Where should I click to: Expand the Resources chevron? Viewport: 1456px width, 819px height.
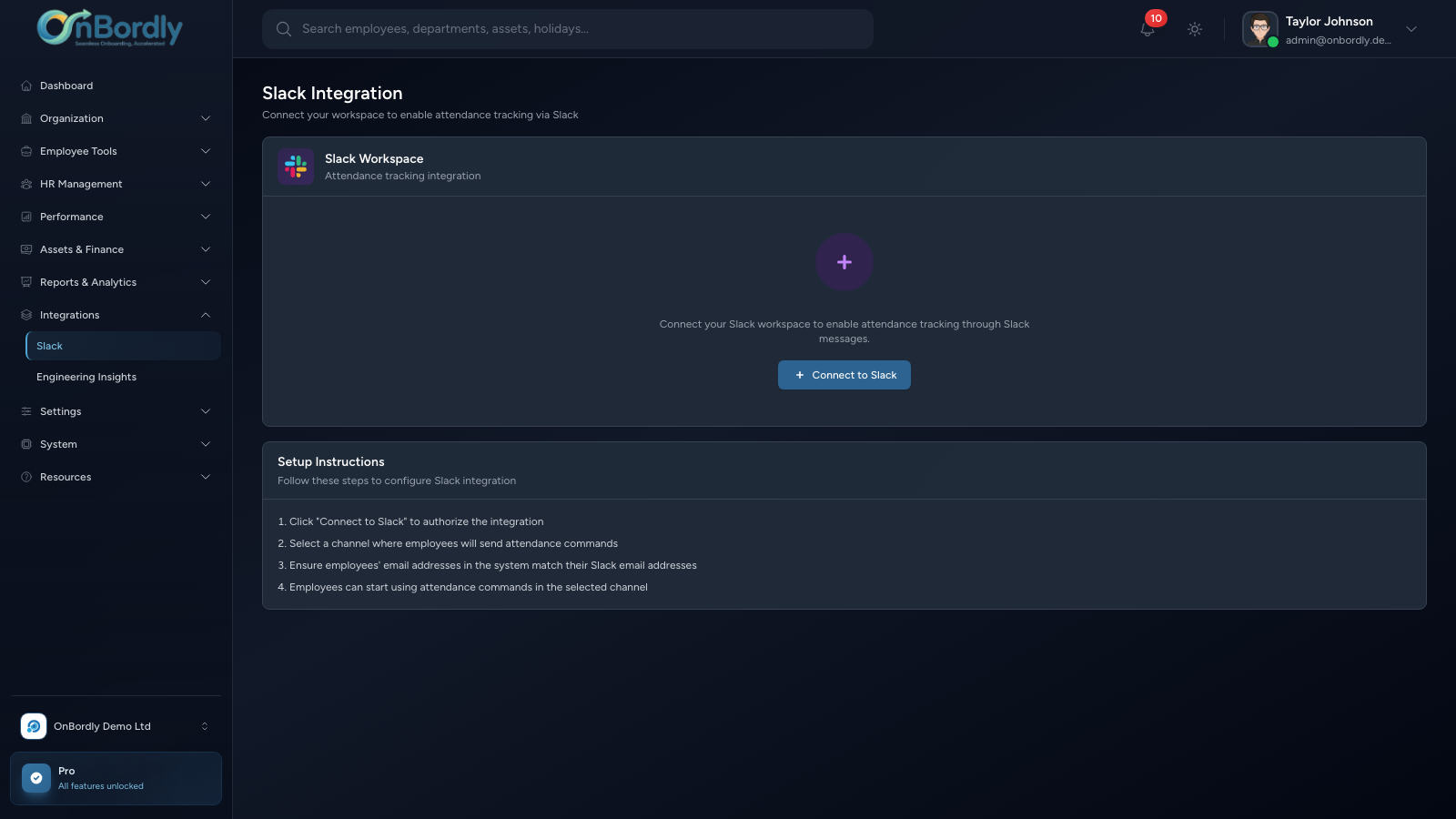click(x=206, y=477)
